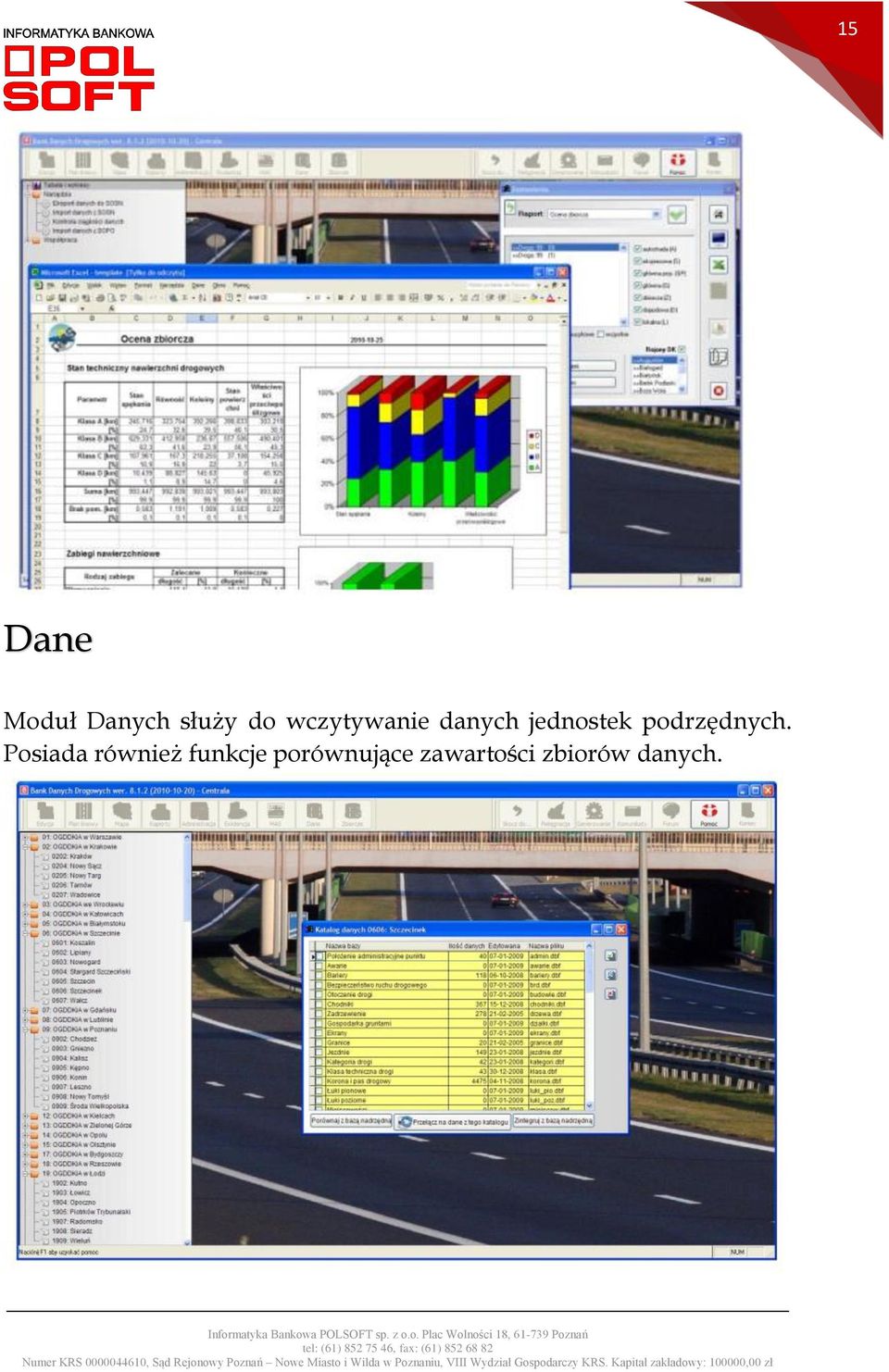Toggle dojazdowa (D) checkbox
This screenshot has height=1372, width=889.
pos(637,309)
